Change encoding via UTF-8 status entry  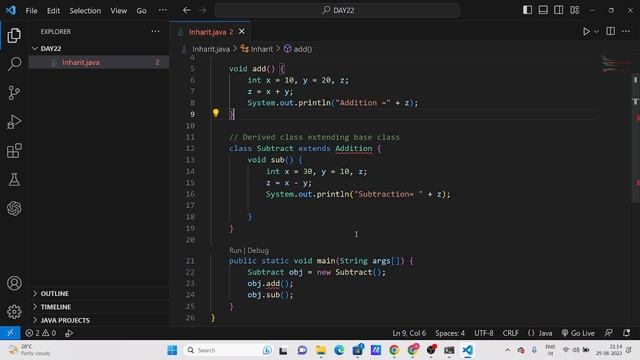[484, 333]
